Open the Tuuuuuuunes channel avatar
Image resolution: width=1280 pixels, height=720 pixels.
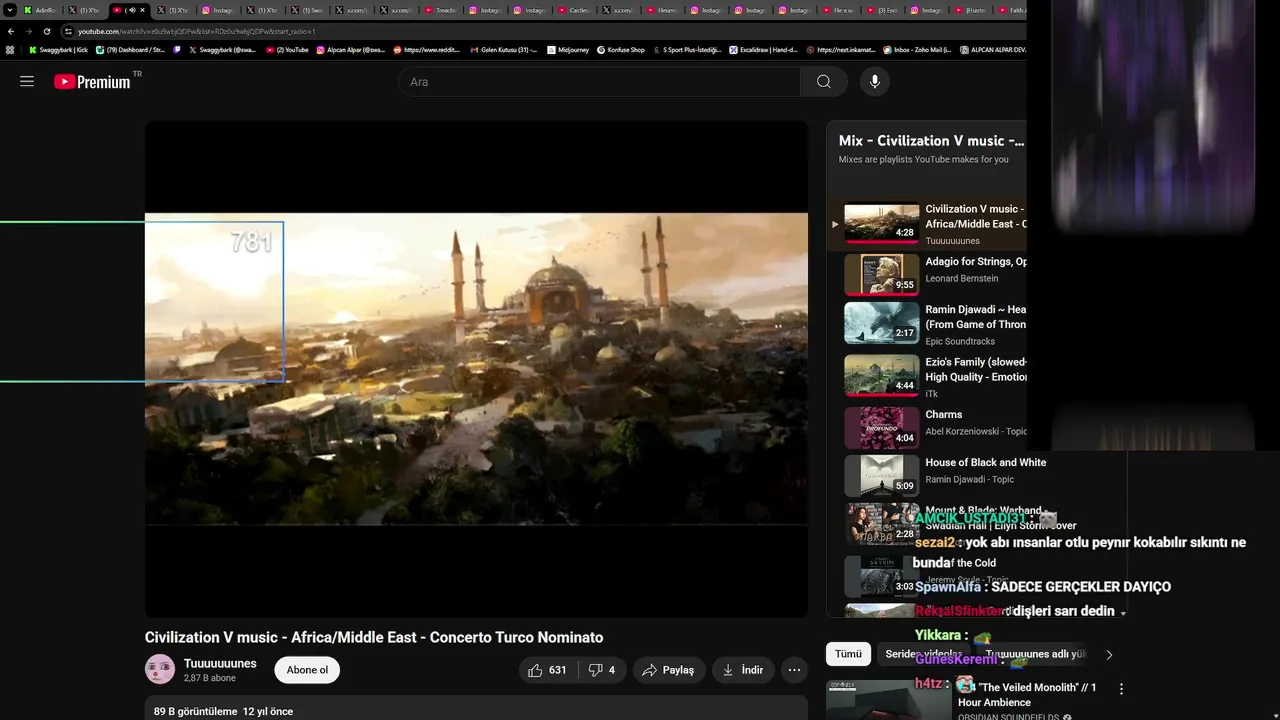coord(160,669)
